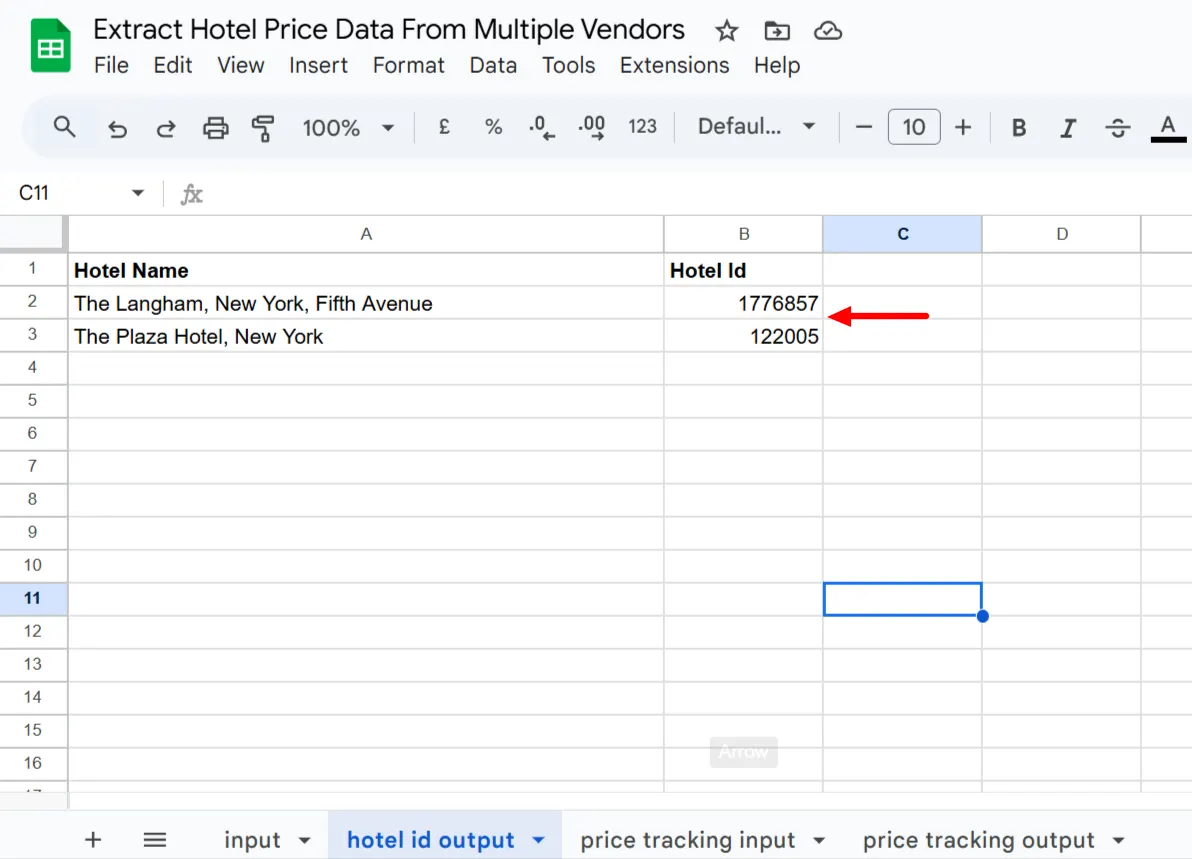Open price tracking output tab arrow
The height and width of the screenshot is (859, 1192).
(x=1118, y=841)
